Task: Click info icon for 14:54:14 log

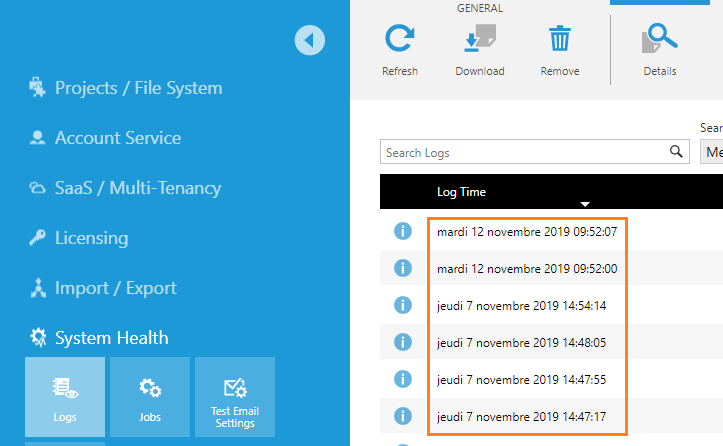Action: [403, 305]
